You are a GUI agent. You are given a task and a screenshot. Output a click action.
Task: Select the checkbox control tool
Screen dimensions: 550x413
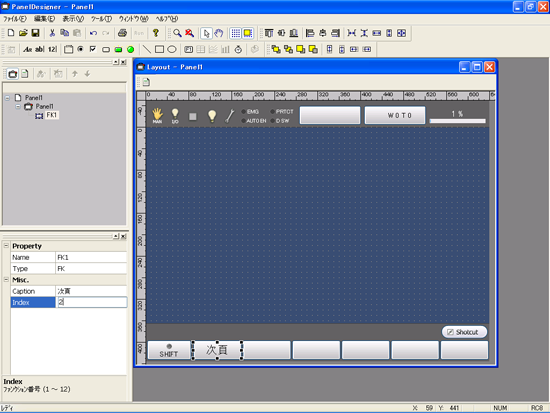[x=93, y=49]
